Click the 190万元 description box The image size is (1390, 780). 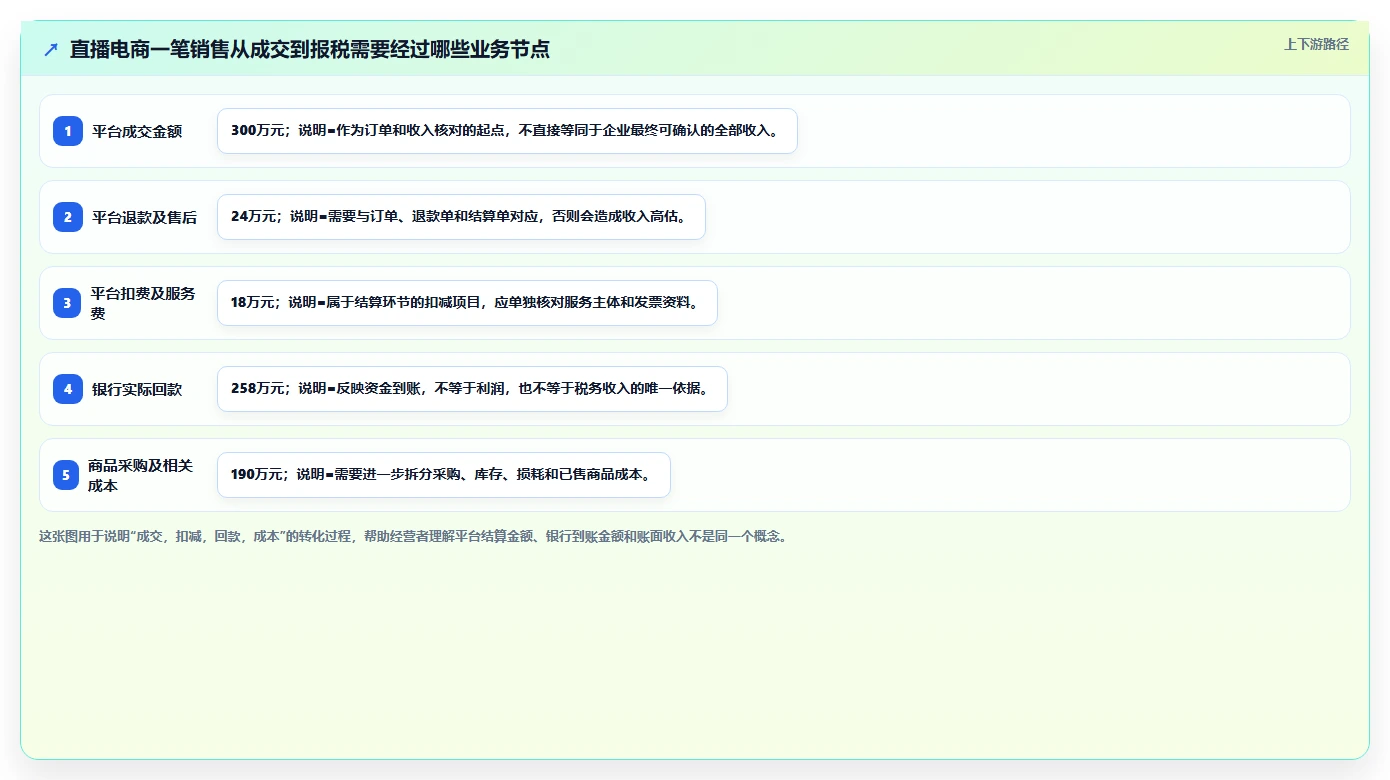coord(443,475)
